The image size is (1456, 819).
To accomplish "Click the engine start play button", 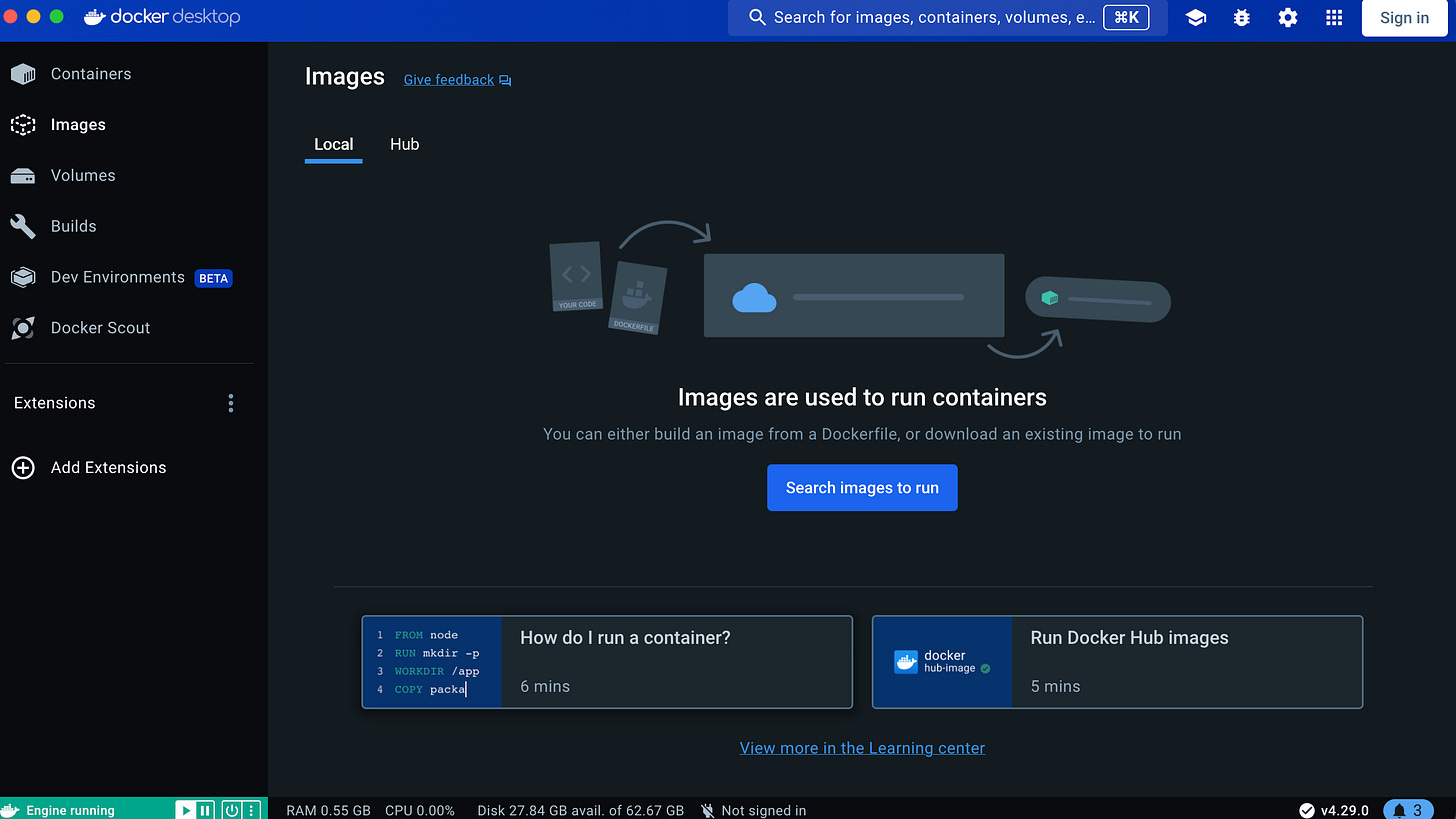I will (185, 810).
